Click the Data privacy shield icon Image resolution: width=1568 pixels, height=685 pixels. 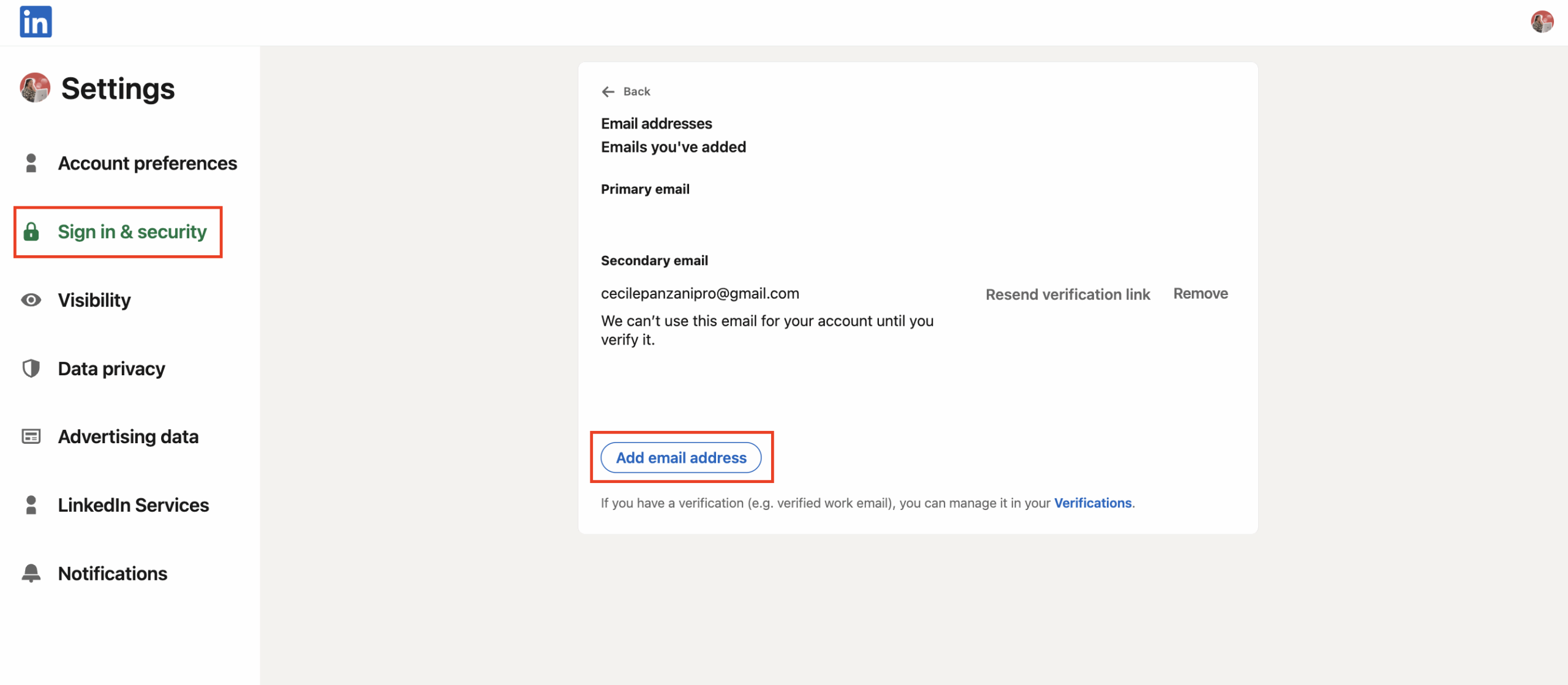coord(31,369)
